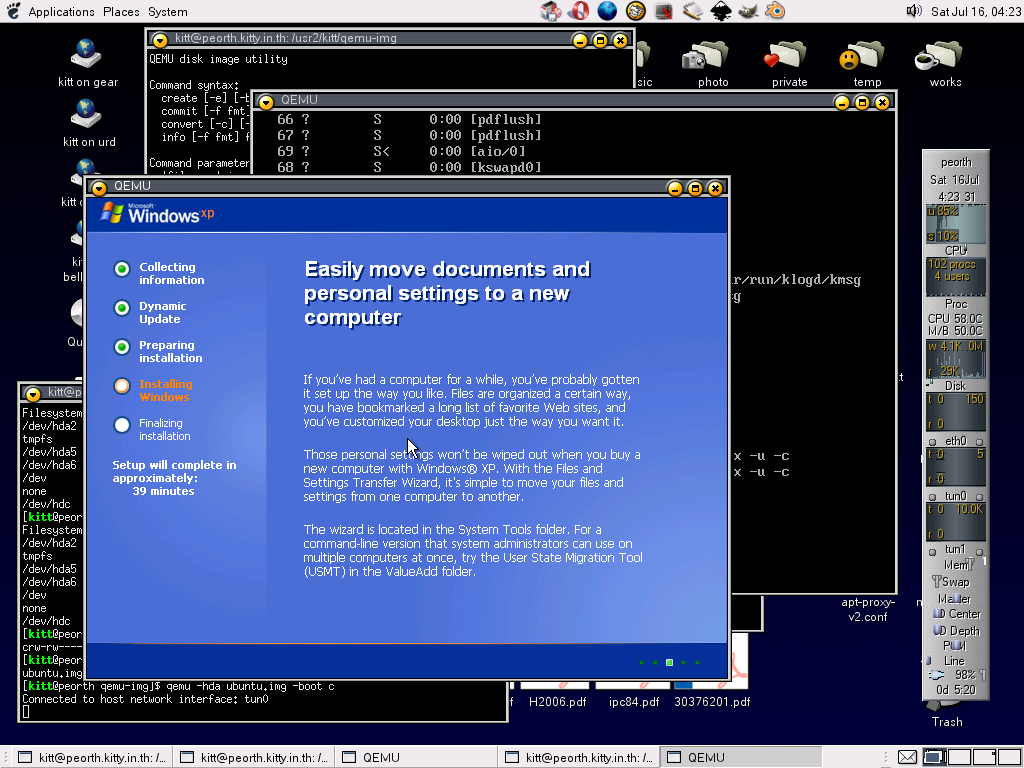Select the active QEMU taskbar entry

click(x=741, y=758)
